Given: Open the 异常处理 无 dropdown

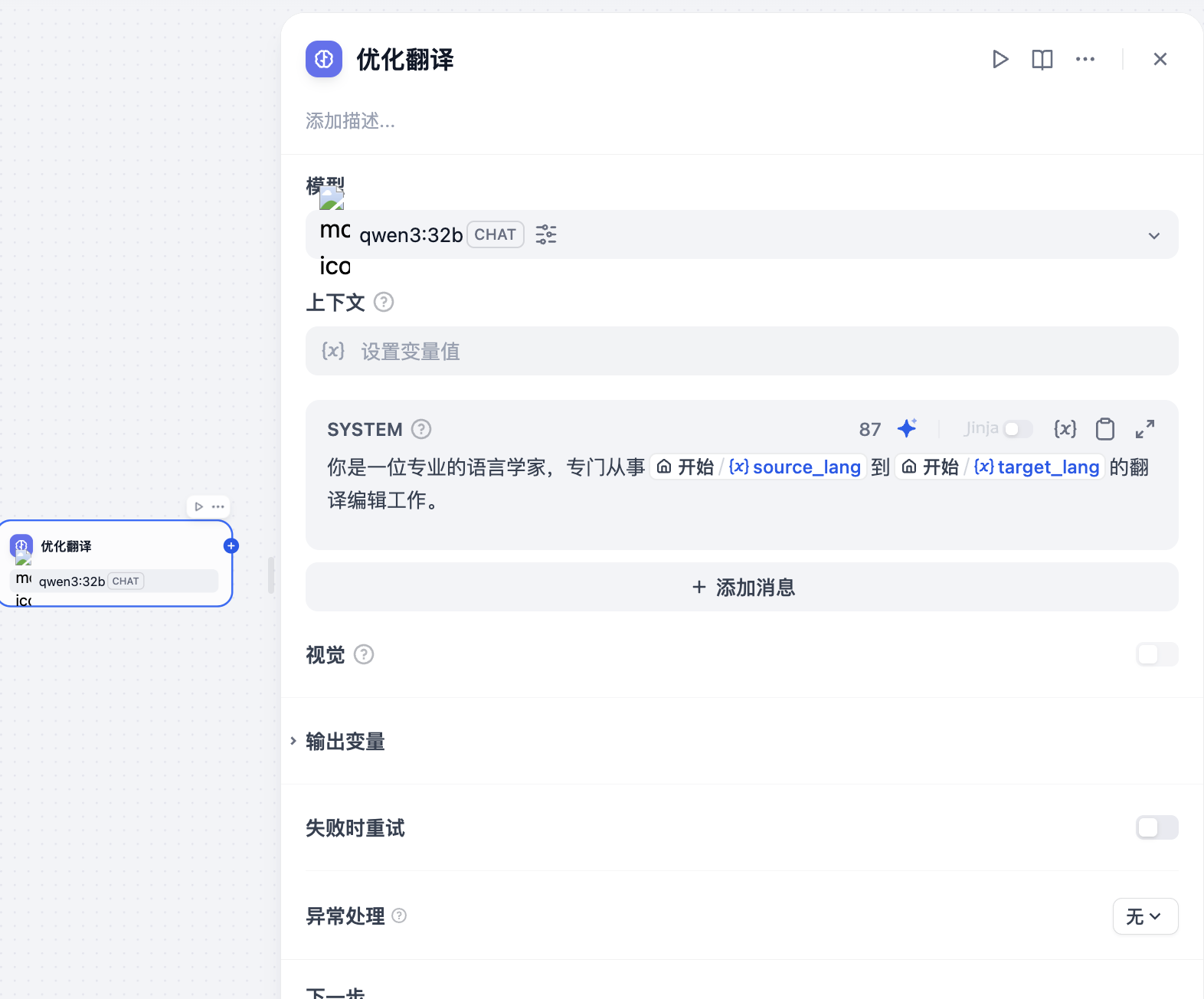Looking at the screenshot, I should [x=1145, y=916].
